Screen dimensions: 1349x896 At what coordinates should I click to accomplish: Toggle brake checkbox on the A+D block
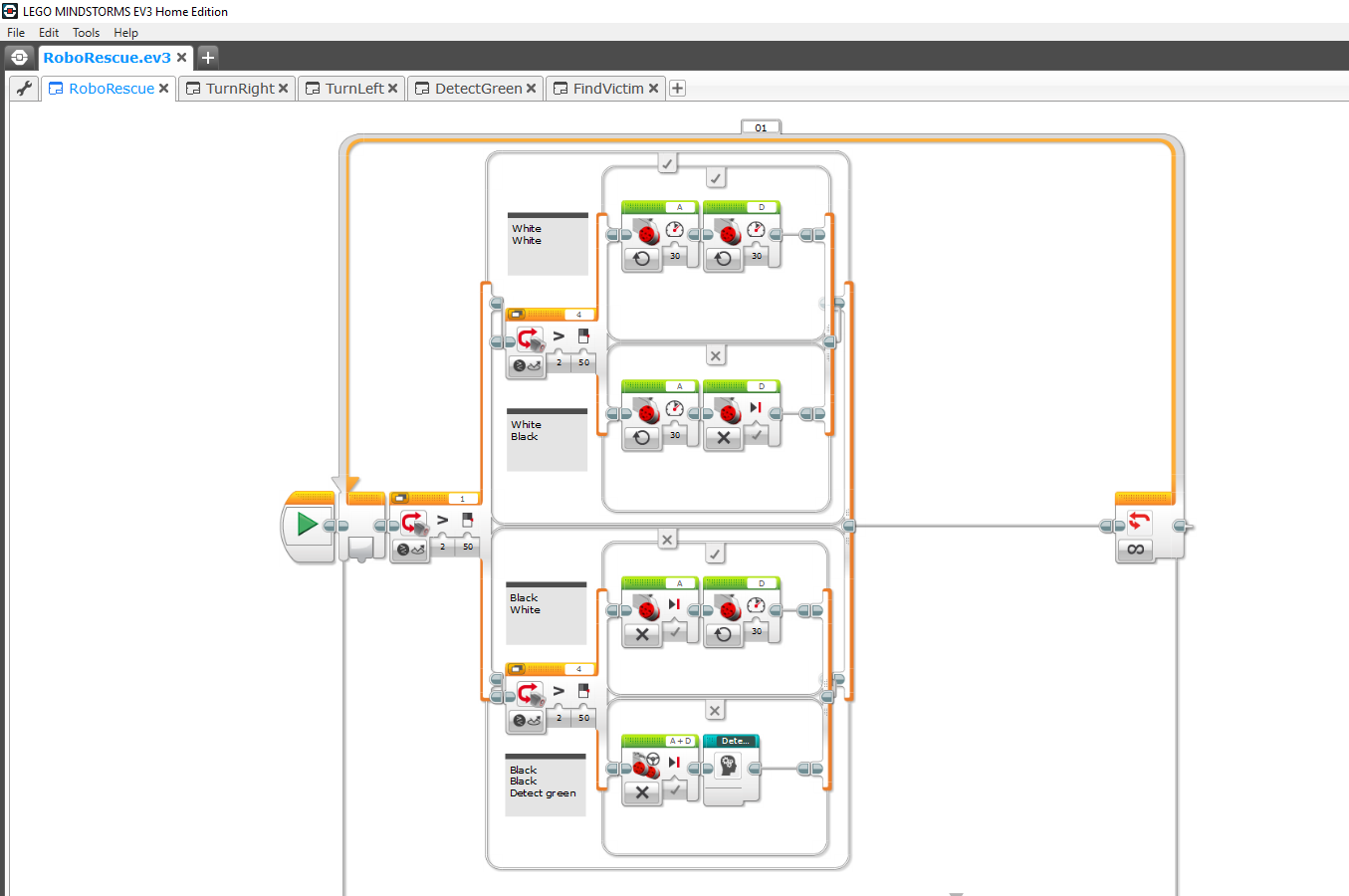click(675, 789)
